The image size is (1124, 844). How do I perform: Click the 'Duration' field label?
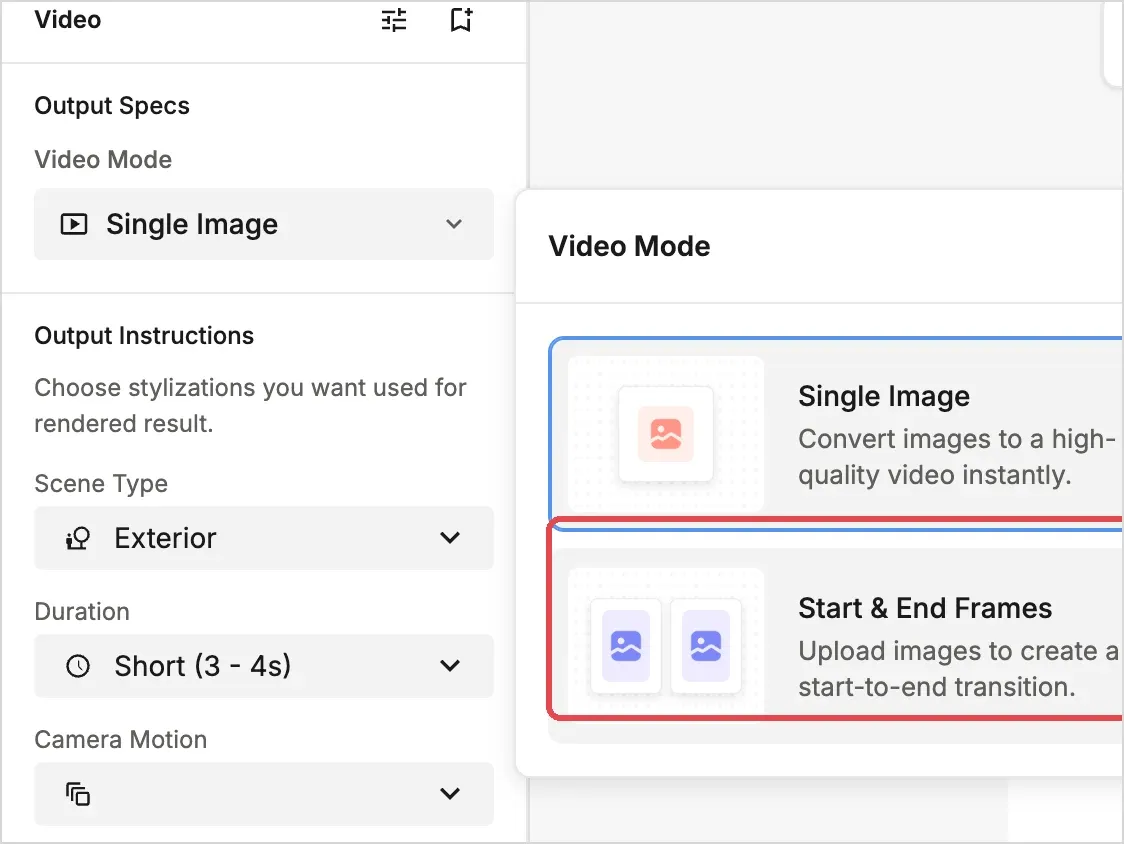[x=82, y=612]
